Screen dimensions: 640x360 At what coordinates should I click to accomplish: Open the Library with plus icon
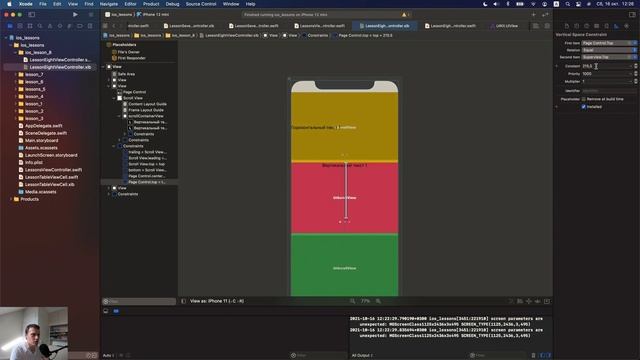pos(533,14)
